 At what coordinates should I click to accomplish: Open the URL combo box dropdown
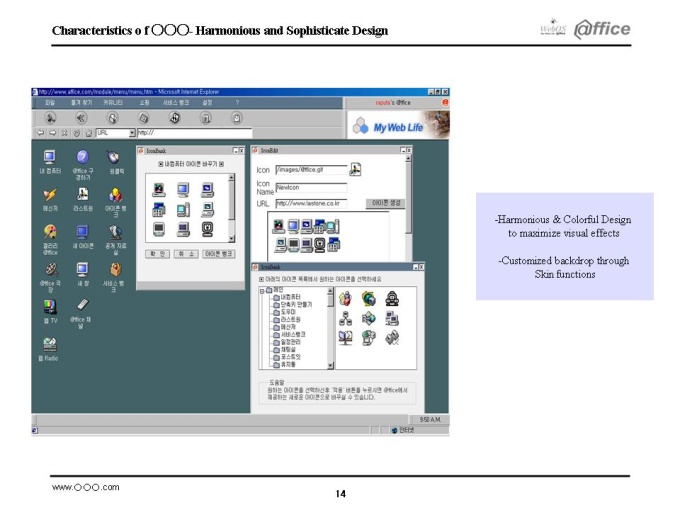click(x=132, y=133)
